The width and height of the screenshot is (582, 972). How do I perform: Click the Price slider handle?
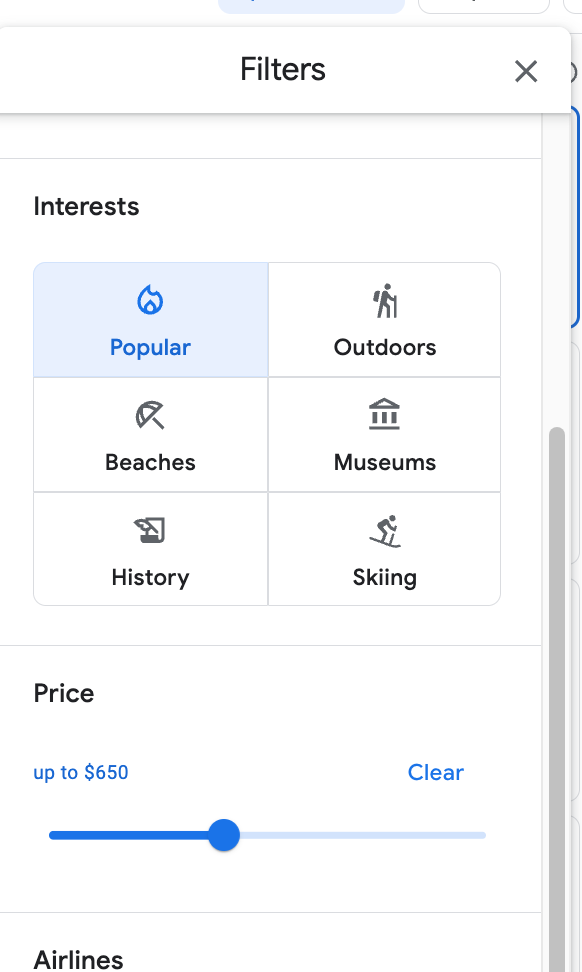[x=224, y=835]
